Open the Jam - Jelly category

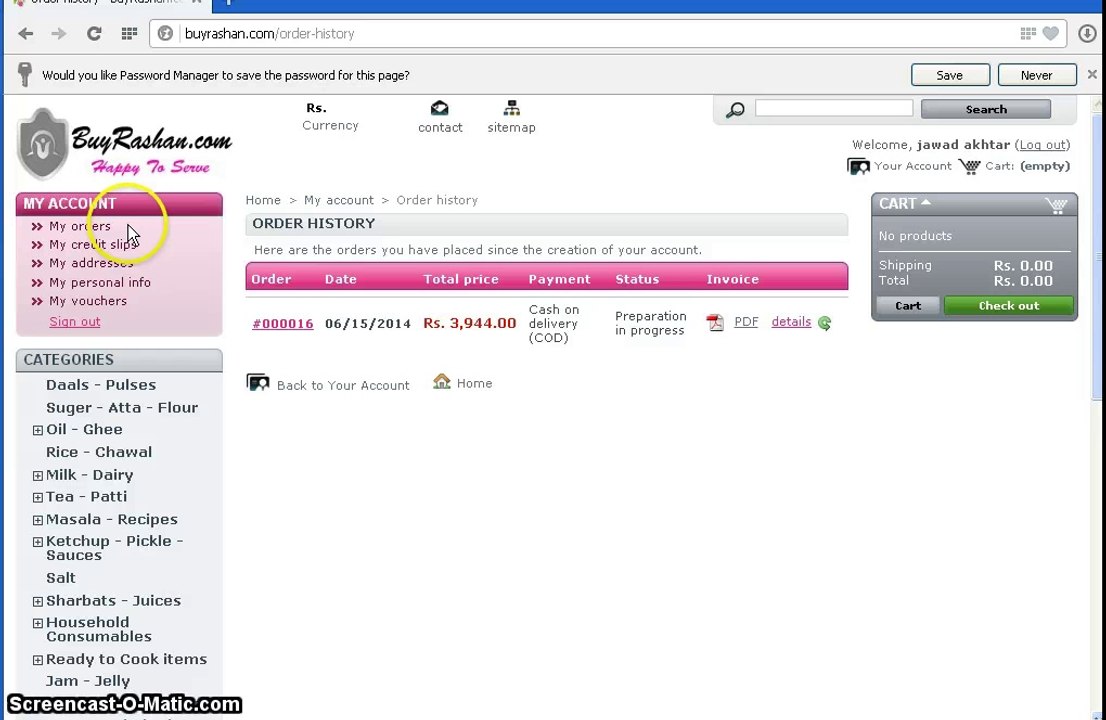87,681
